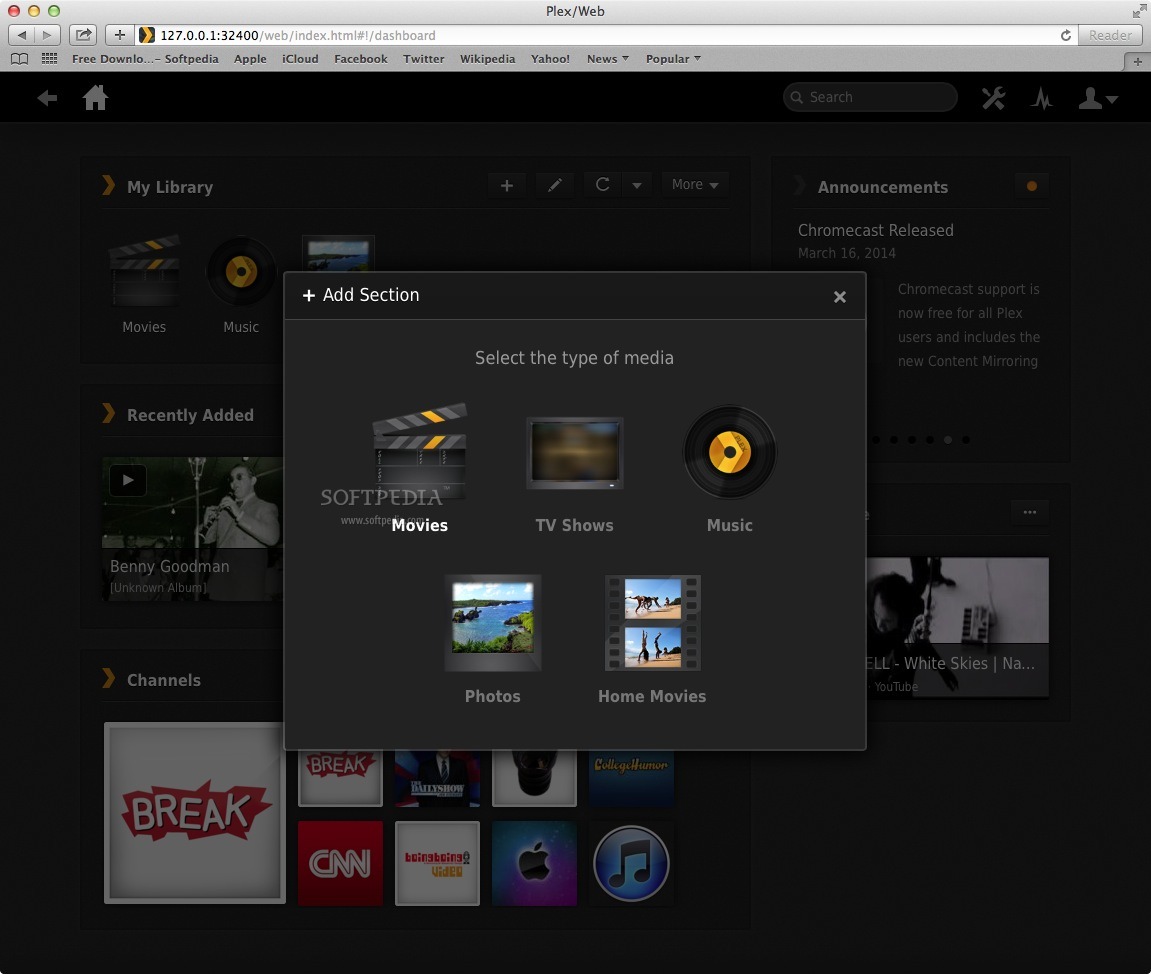Add a library section plus button
Viewport: 1151px width, 974px height.
pos(506,185)
